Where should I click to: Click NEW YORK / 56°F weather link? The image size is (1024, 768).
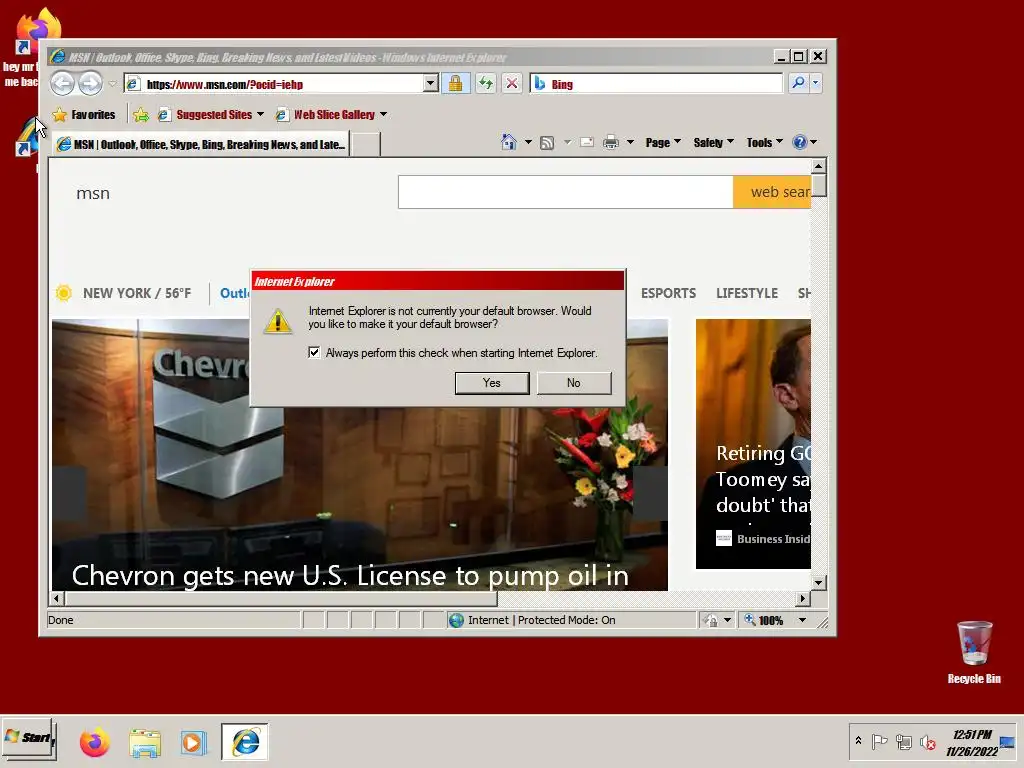(x=136, y=293)
